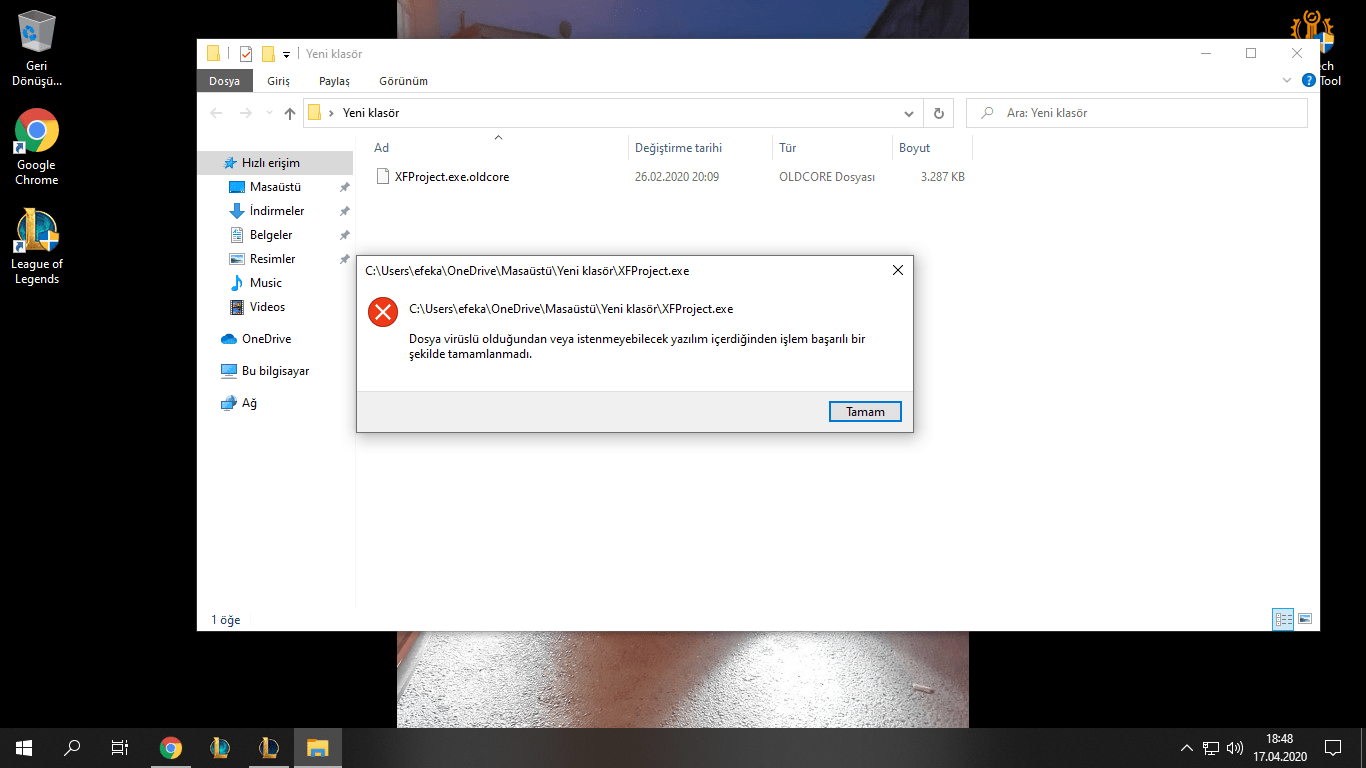The image size is (1366, 768).
Task: Open Geri Dönüşüm desktop icon
Action: click(37, 48)
